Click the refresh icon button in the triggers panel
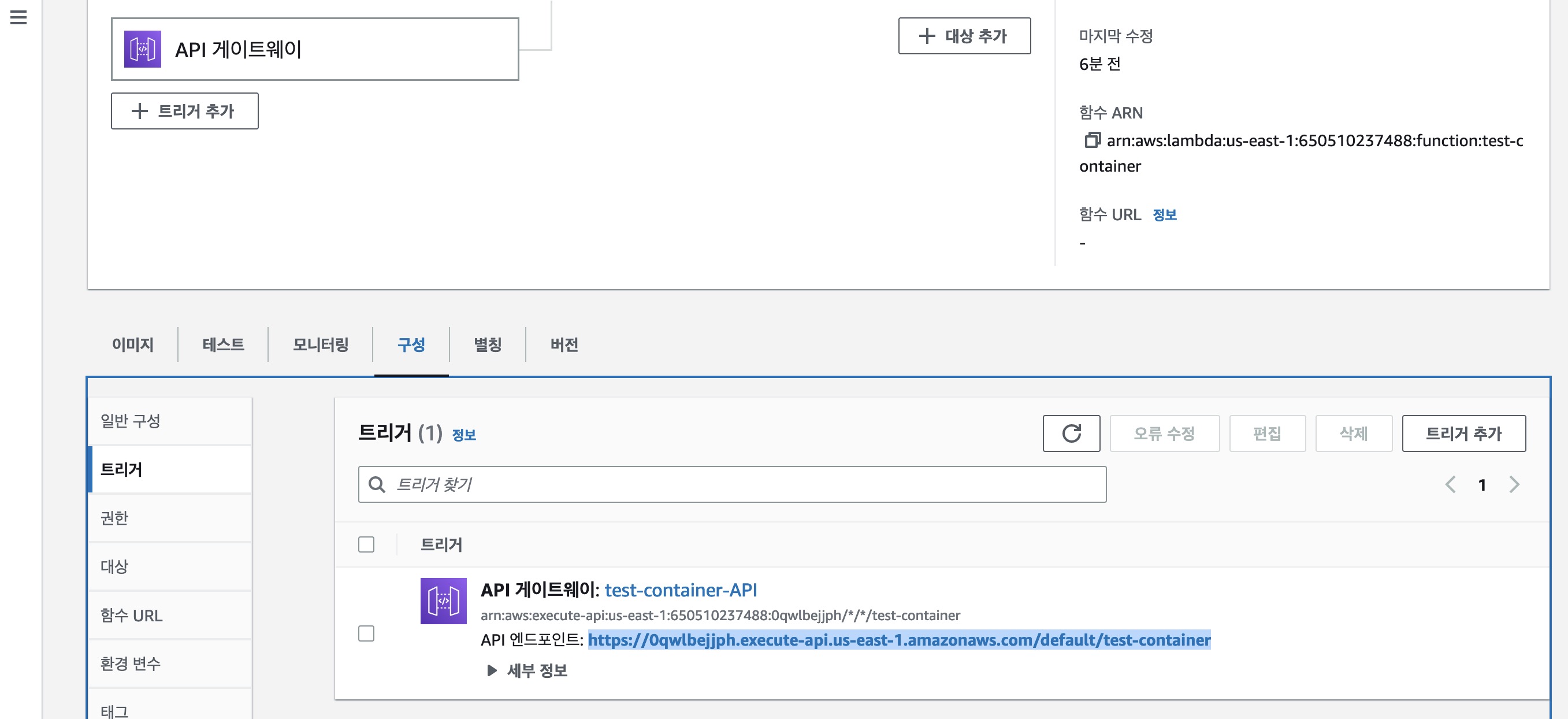The image size is (1568, 719). coord(1071,433)
